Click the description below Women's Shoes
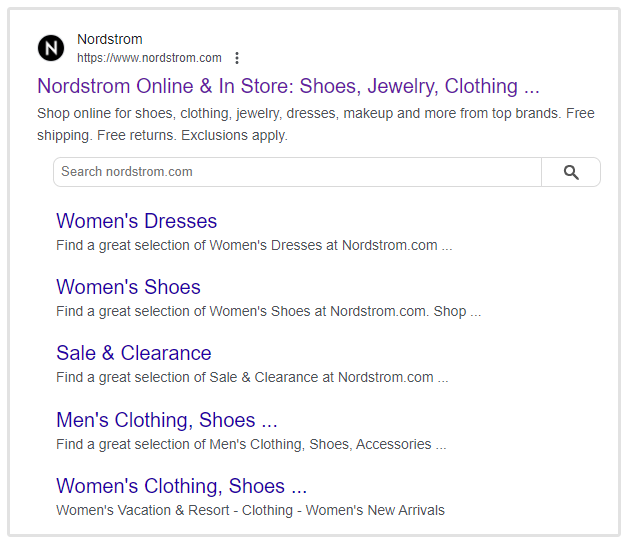628x544 pixels. click(x=268, y=311)
